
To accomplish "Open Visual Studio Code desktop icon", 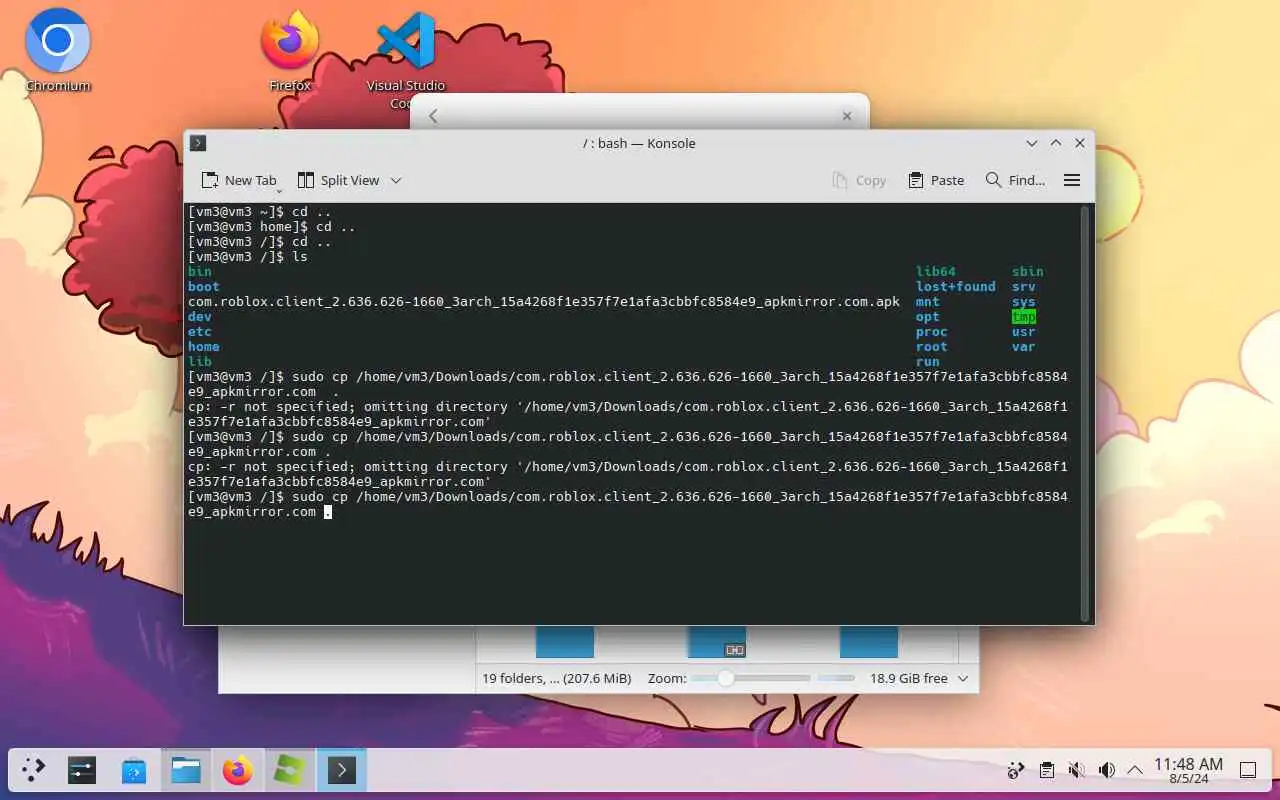I will click(405, 58).
